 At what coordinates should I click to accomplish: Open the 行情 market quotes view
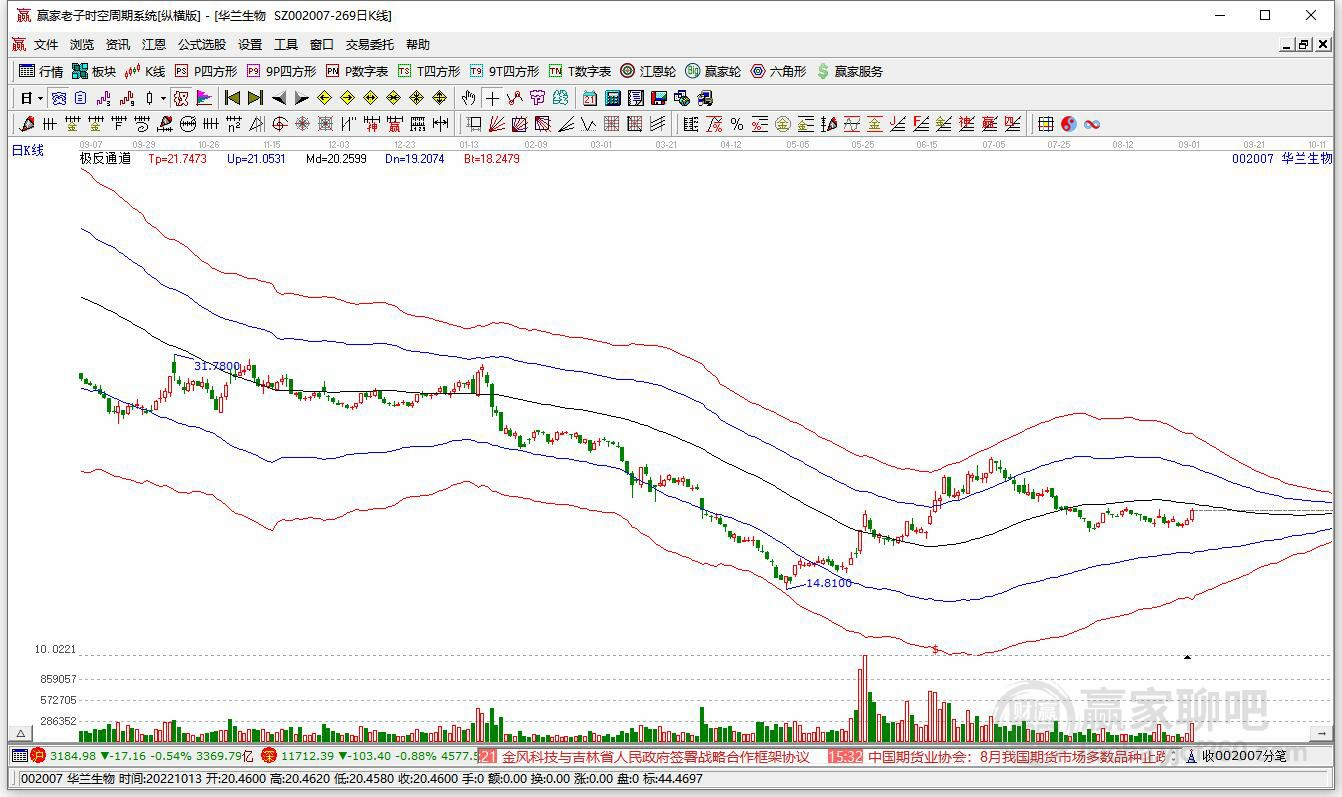tap(41, 71)
